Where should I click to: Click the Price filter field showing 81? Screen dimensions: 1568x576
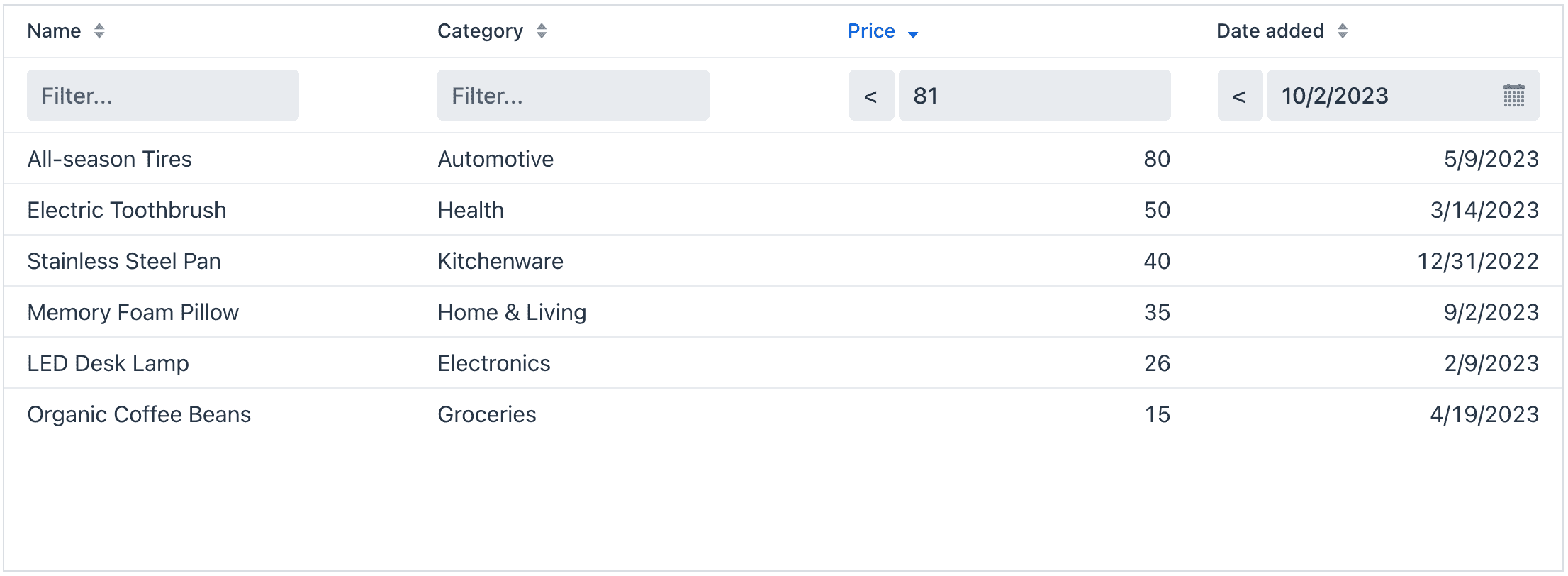(x=1034, y=96)
